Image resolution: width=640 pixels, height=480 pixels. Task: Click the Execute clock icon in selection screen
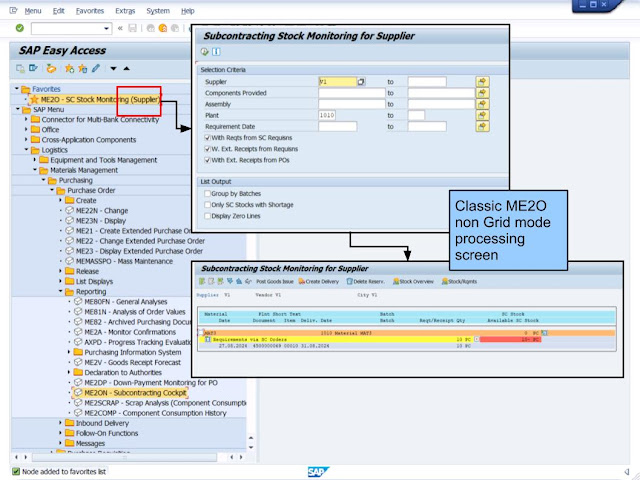click(x=204, y=52)
